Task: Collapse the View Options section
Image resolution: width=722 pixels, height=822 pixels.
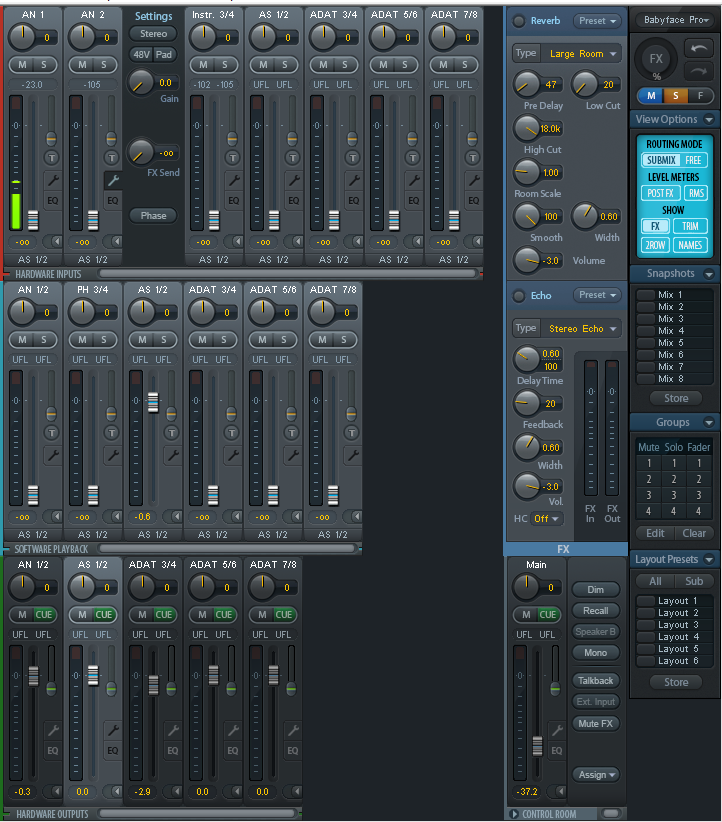Action: [x=709, y=120]
